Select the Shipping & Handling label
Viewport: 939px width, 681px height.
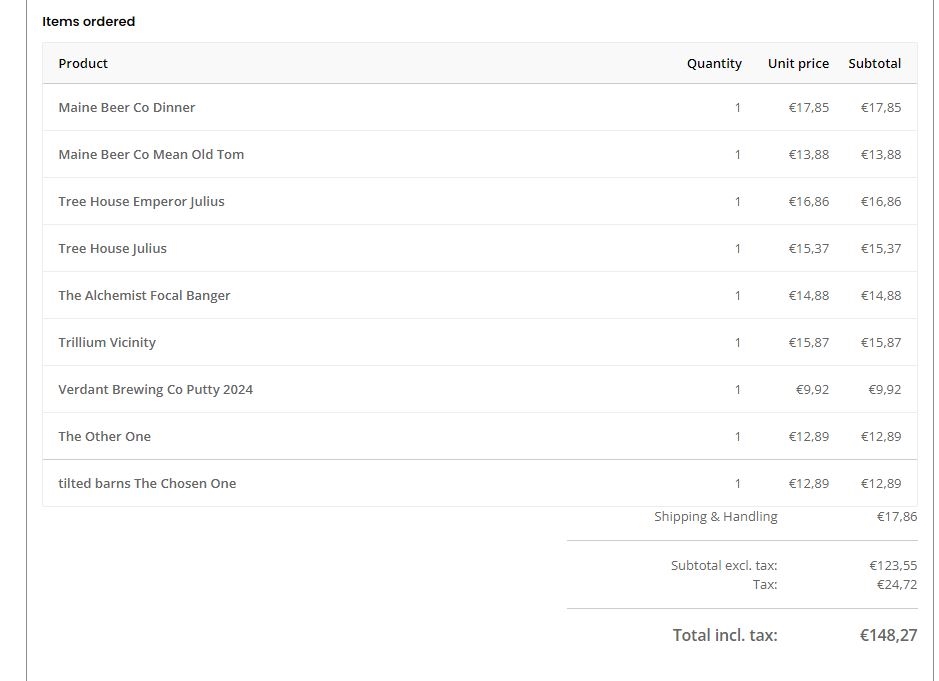(716, 516)
